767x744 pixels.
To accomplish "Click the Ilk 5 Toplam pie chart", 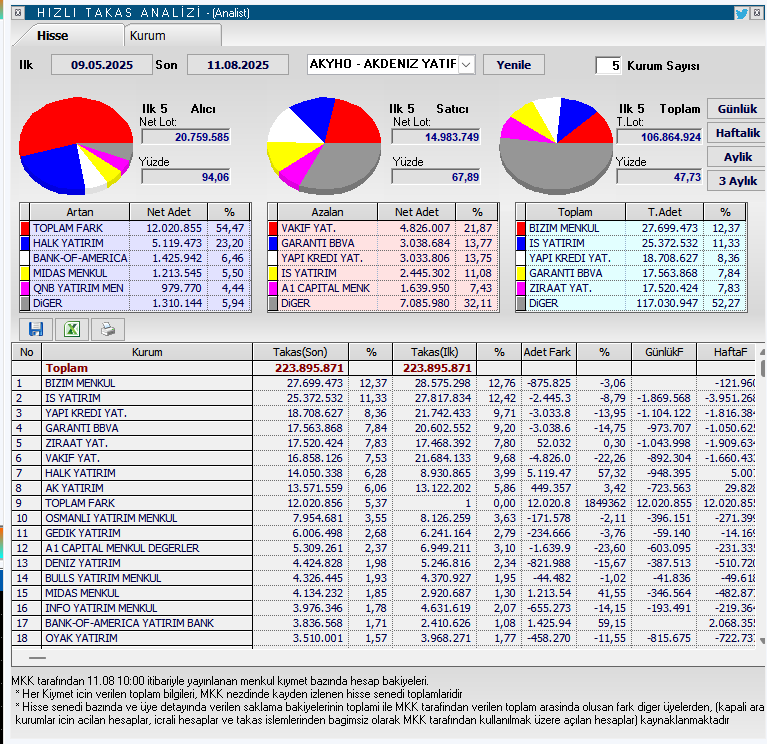I will coord(556,146).
